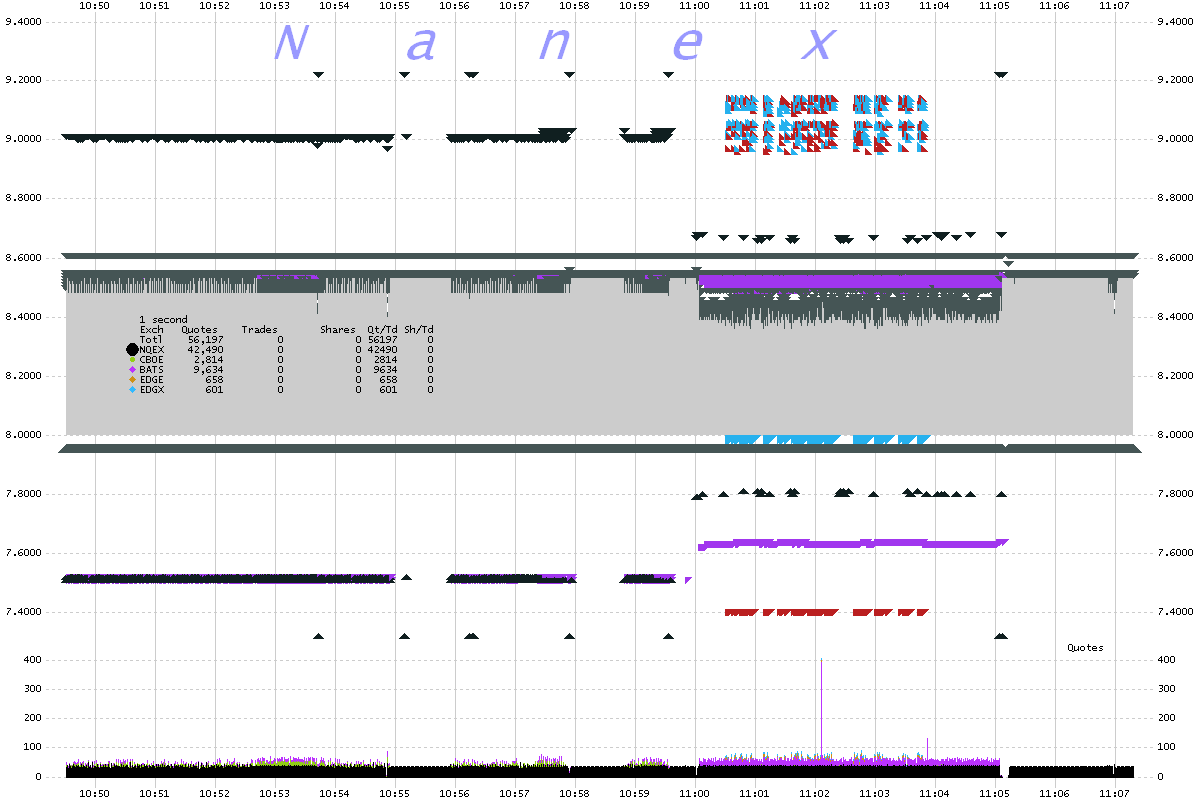Click 9.2000 on the right price axis
The width and height of the screenshot is (1200, 800).
point(1173,80)
